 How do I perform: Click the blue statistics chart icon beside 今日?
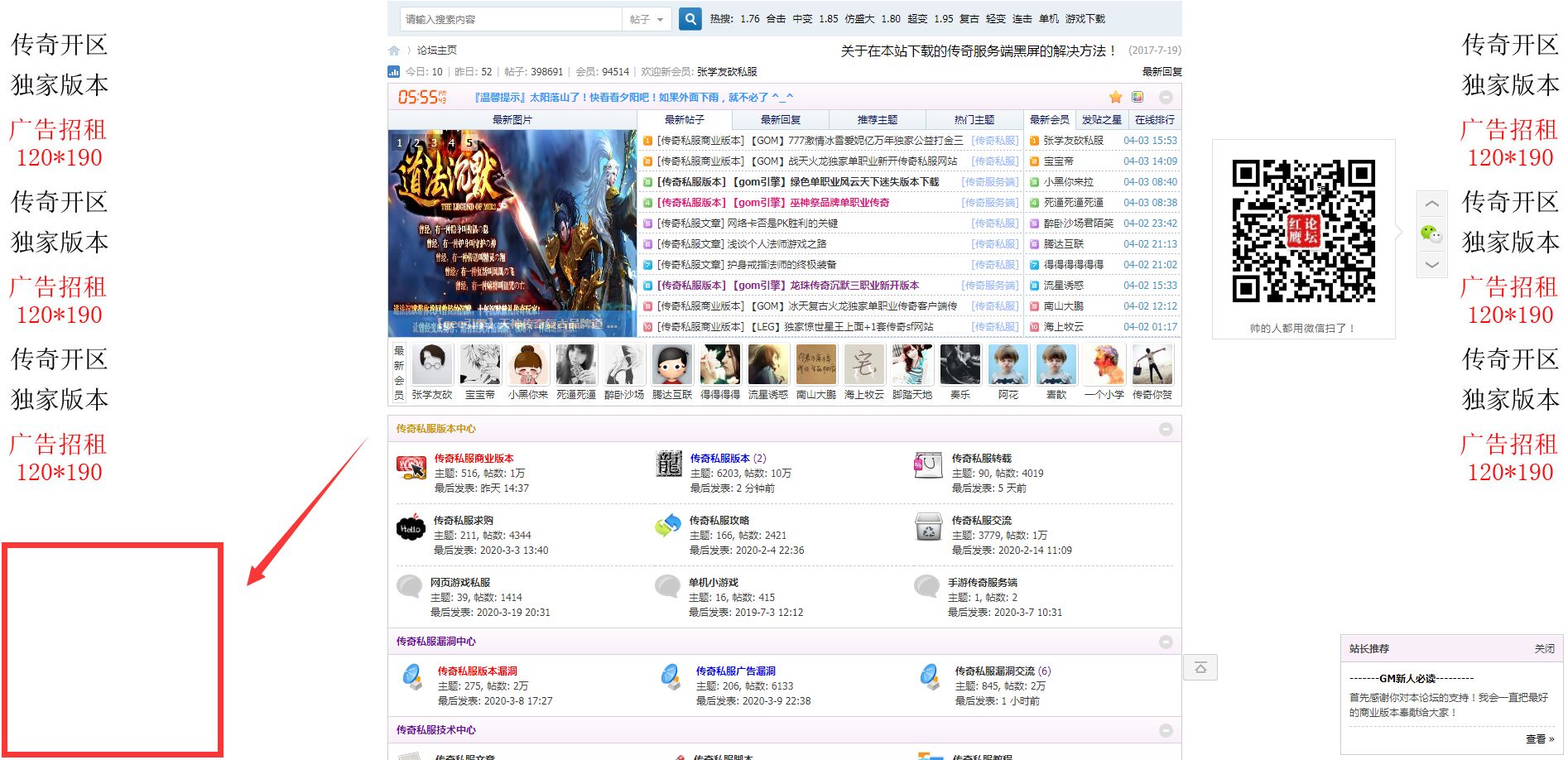(394, 72)
